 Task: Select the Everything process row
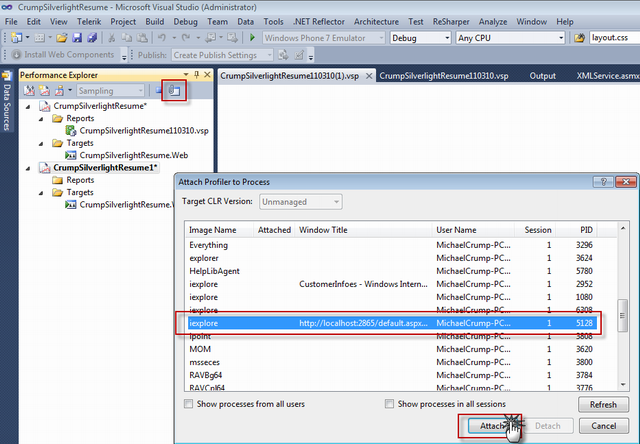pos(392,245)
